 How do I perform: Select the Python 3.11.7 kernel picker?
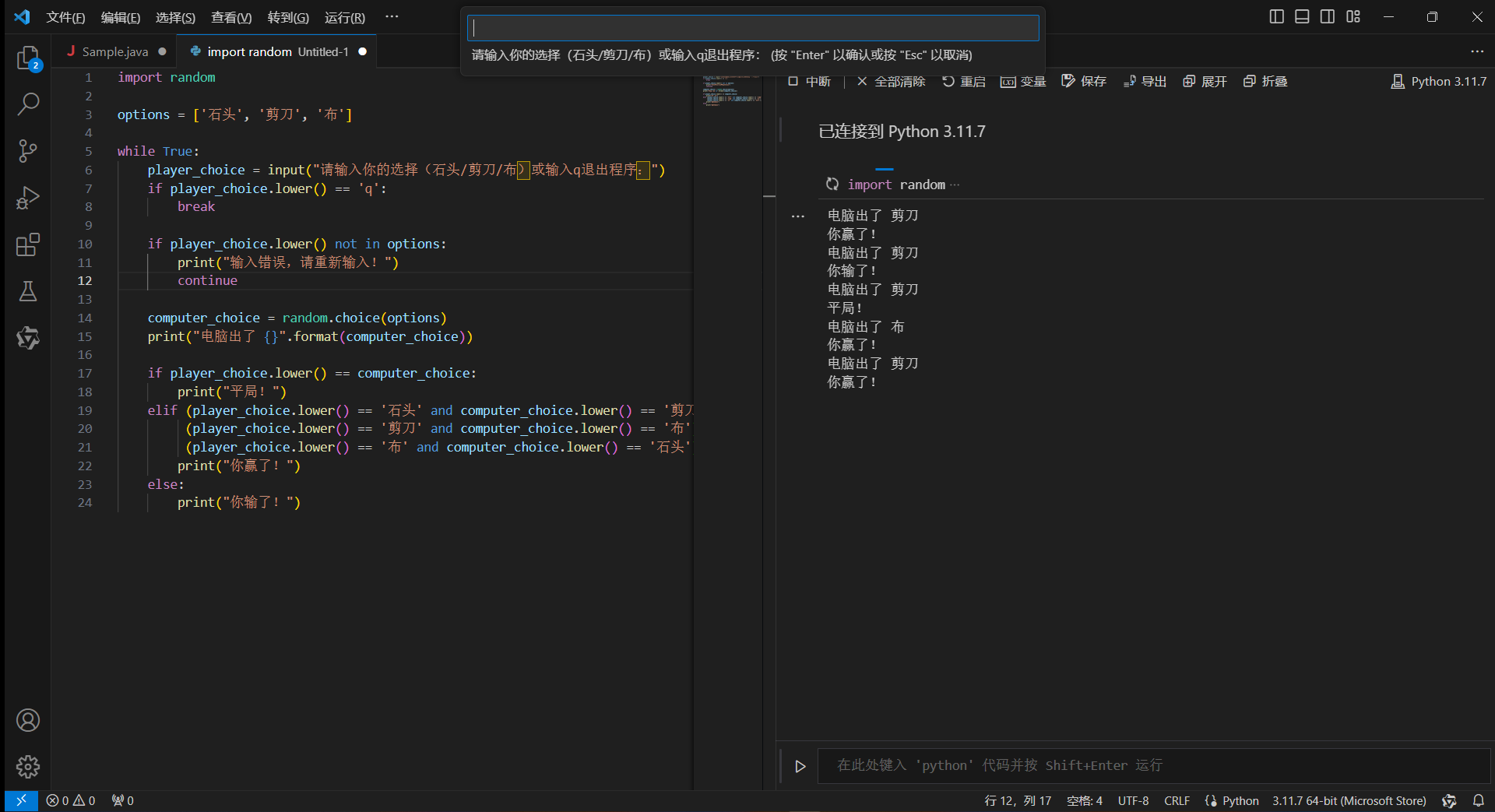point(1439,81)
